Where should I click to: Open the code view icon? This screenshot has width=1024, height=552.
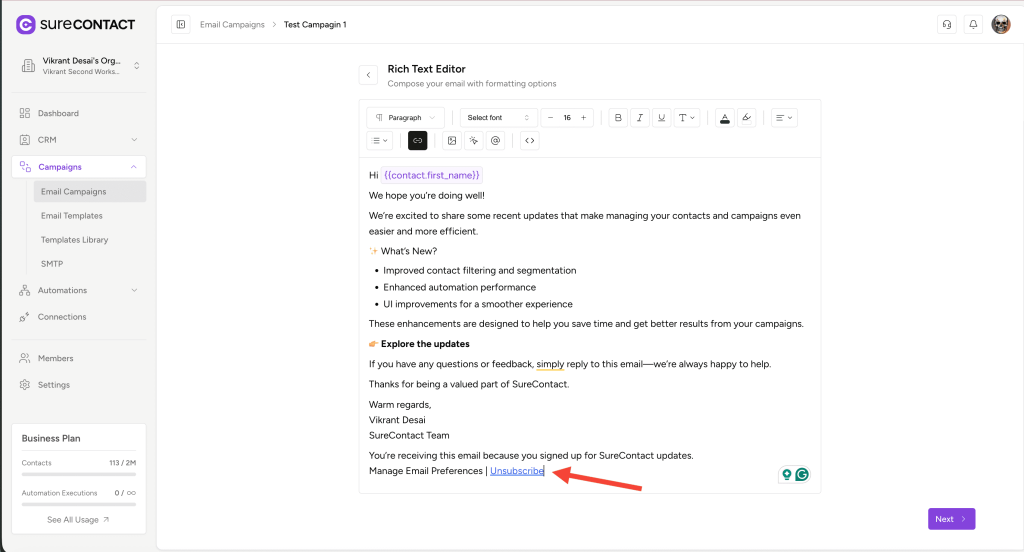pos(530,141)
